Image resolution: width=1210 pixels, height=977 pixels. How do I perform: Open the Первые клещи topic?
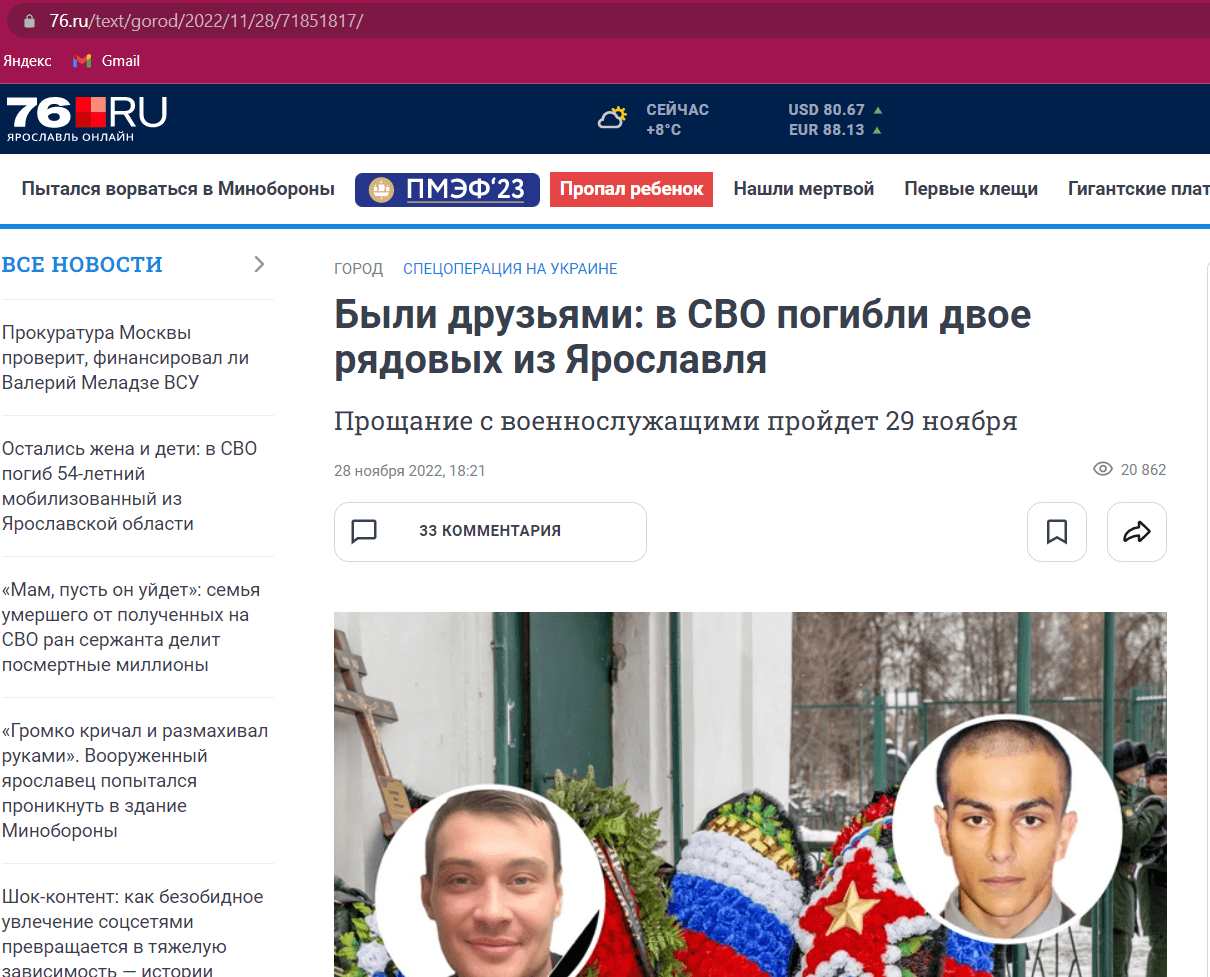pyautogui.click(x=971, y=189)
